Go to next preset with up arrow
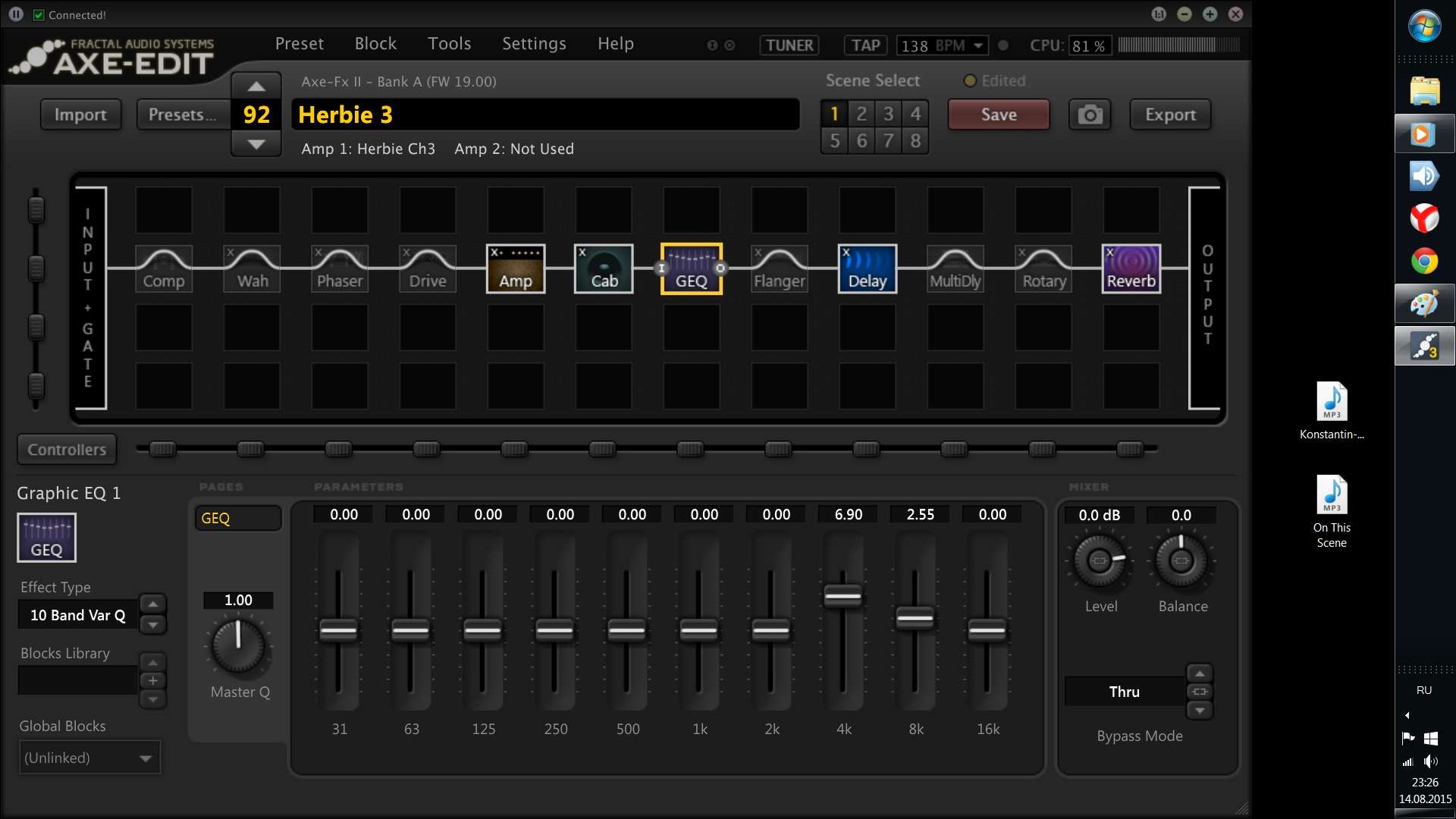Screen dimensions: 1456x819 [256, 86]
